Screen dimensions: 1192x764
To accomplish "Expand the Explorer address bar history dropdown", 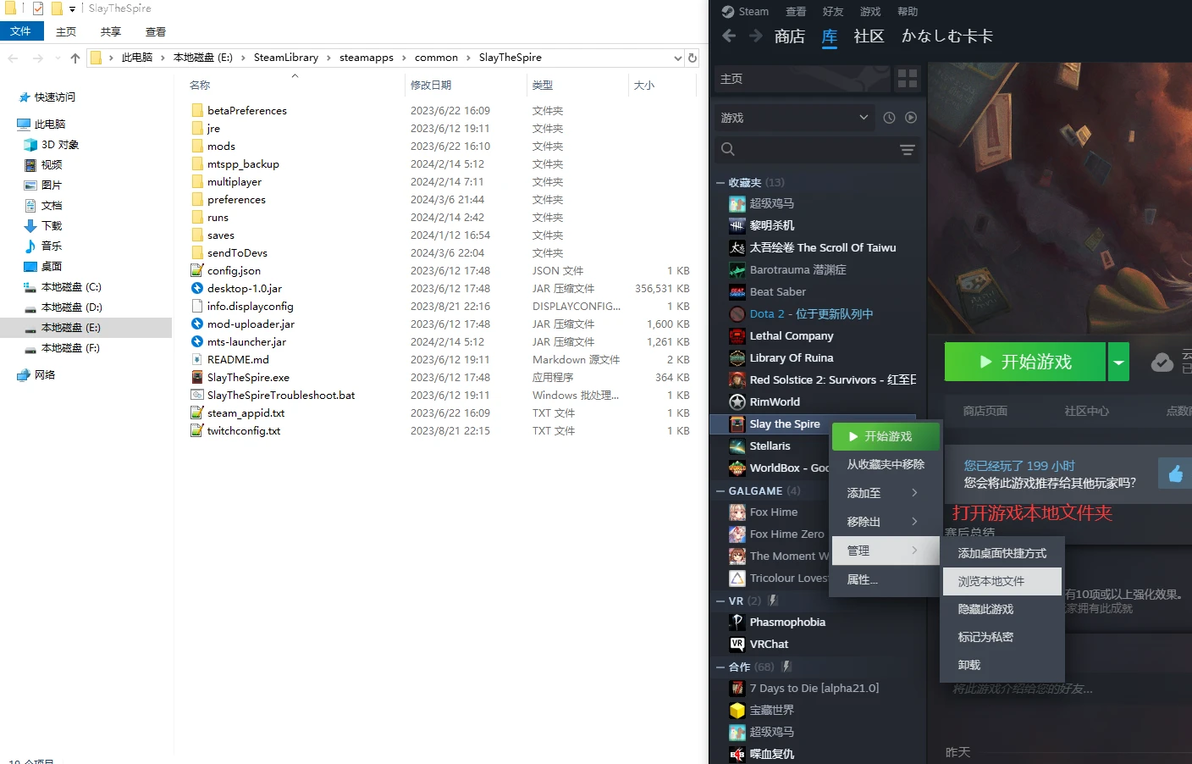I will tap(677, 58).
